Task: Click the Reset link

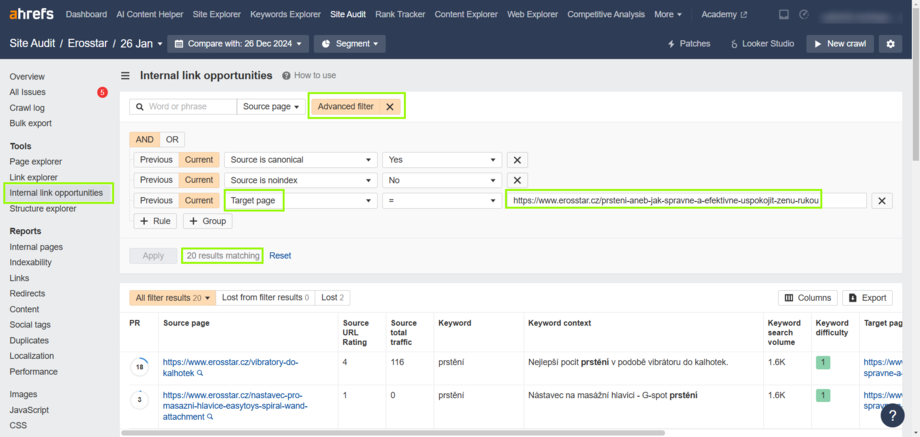Action: [x=280, y=256]
